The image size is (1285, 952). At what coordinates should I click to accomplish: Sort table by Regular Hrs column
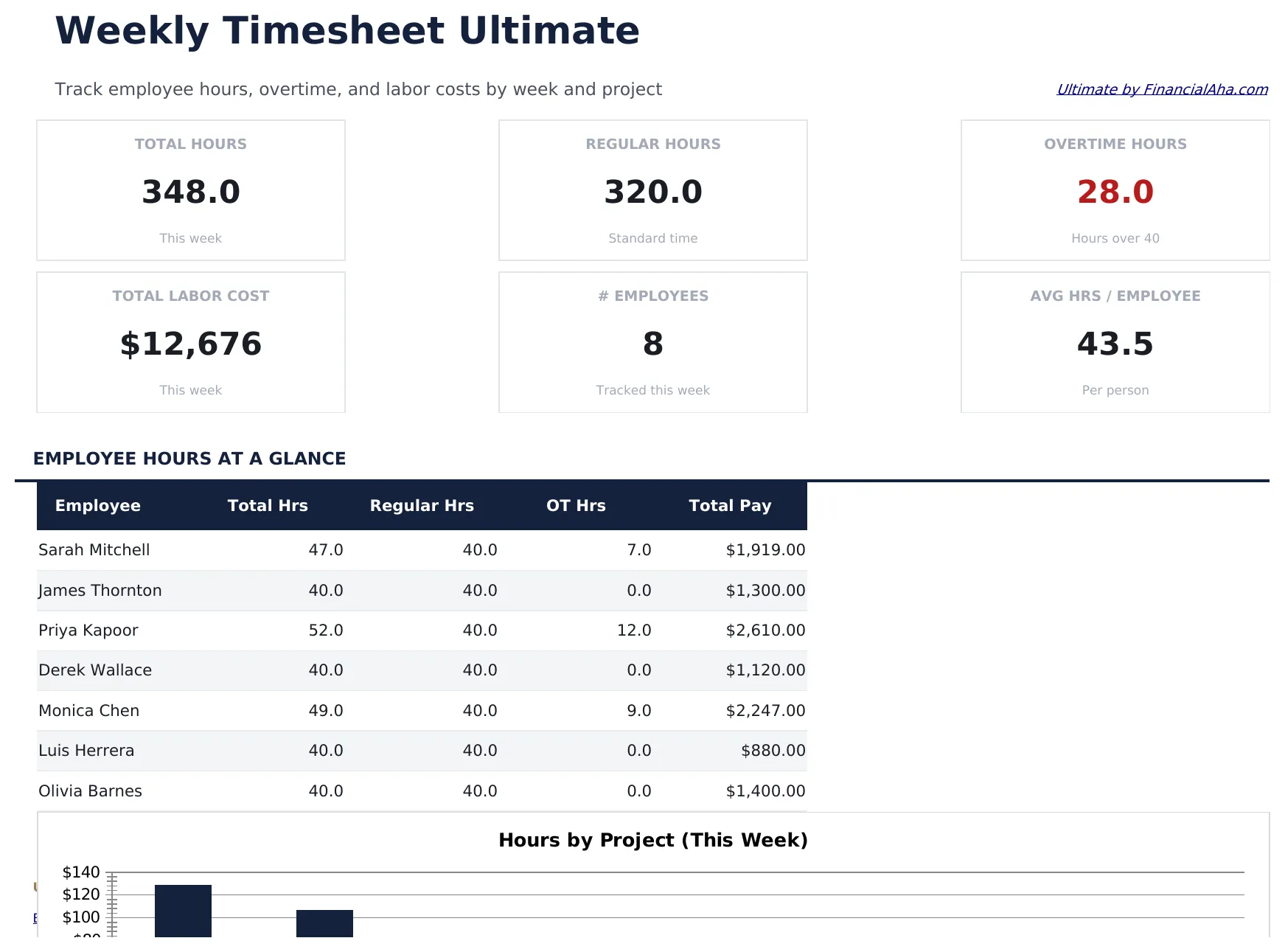coord(422,506)
